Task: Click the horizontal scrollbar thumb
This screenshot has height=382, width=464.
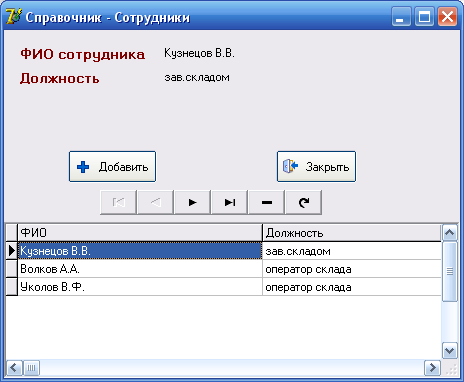Action: tap(31, 368)
